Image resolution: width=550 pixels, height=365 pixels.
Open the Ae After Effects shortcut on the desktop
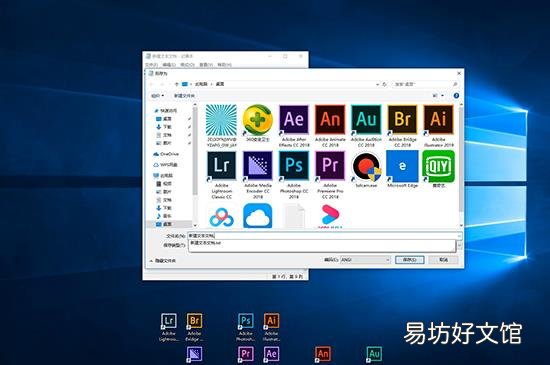[271, 355]
